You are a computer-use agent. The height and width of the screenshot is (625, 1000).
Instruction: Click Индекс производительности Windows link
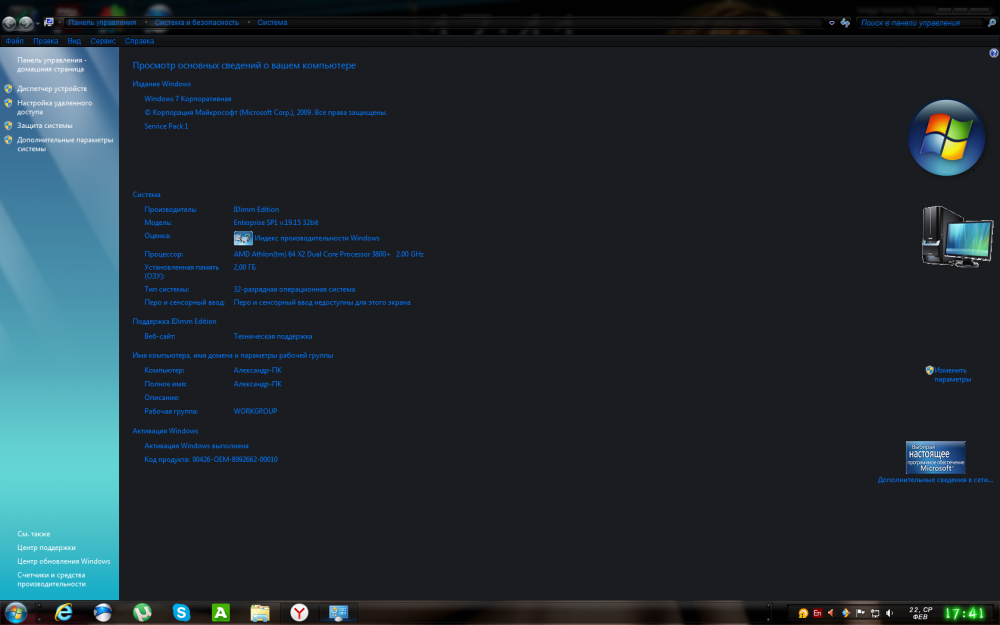[x=317, y=238]
